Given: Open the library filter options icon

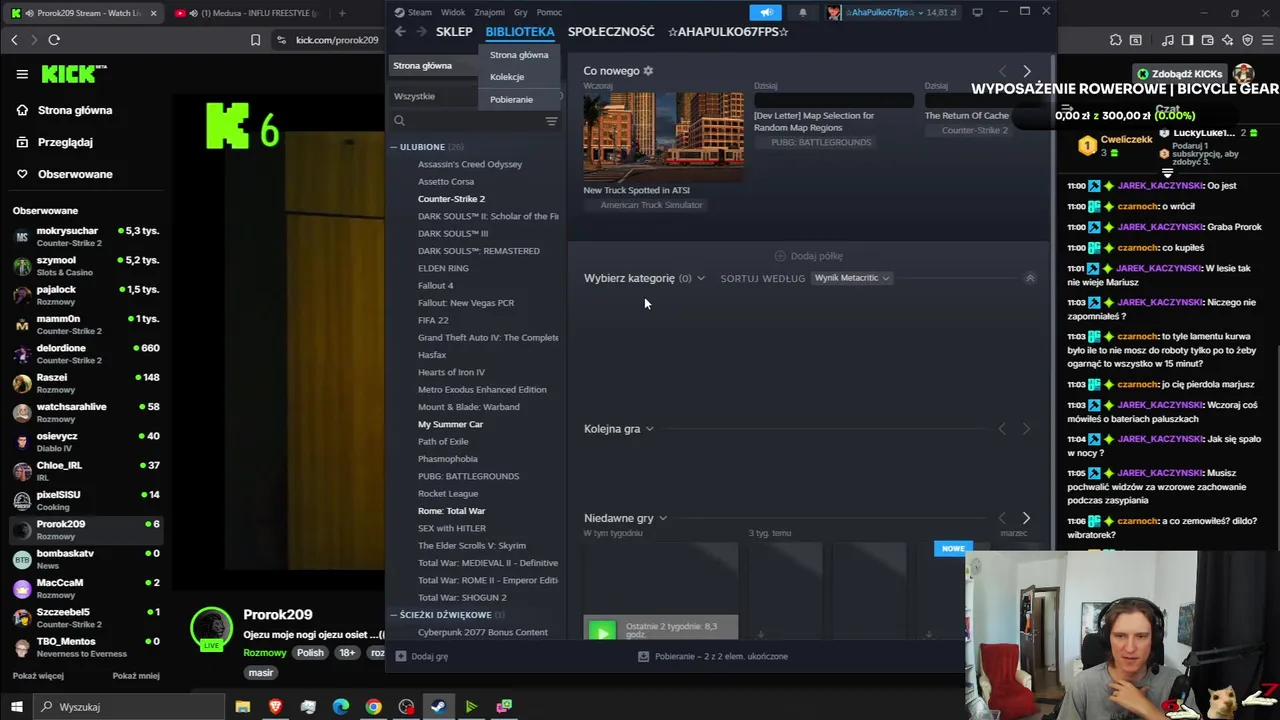Looking at the screenshot, I should point(551,121).
